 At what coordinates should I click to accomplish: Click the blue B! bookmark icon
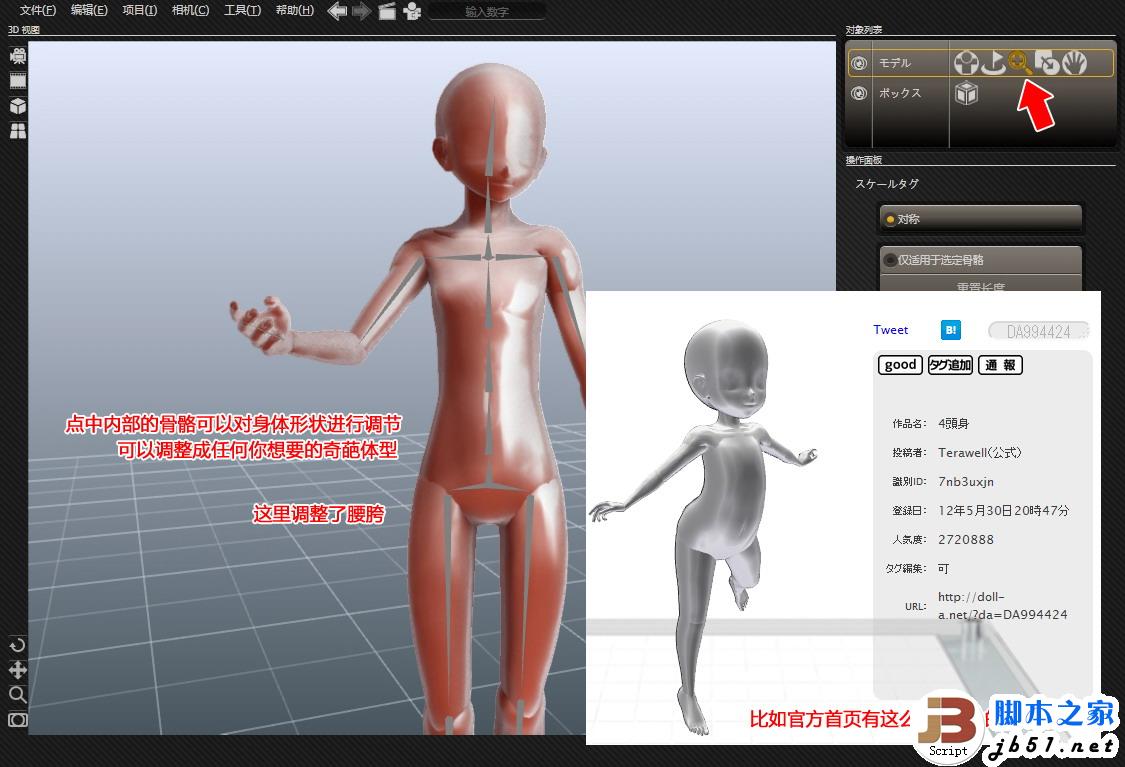(x=951, y=330)
